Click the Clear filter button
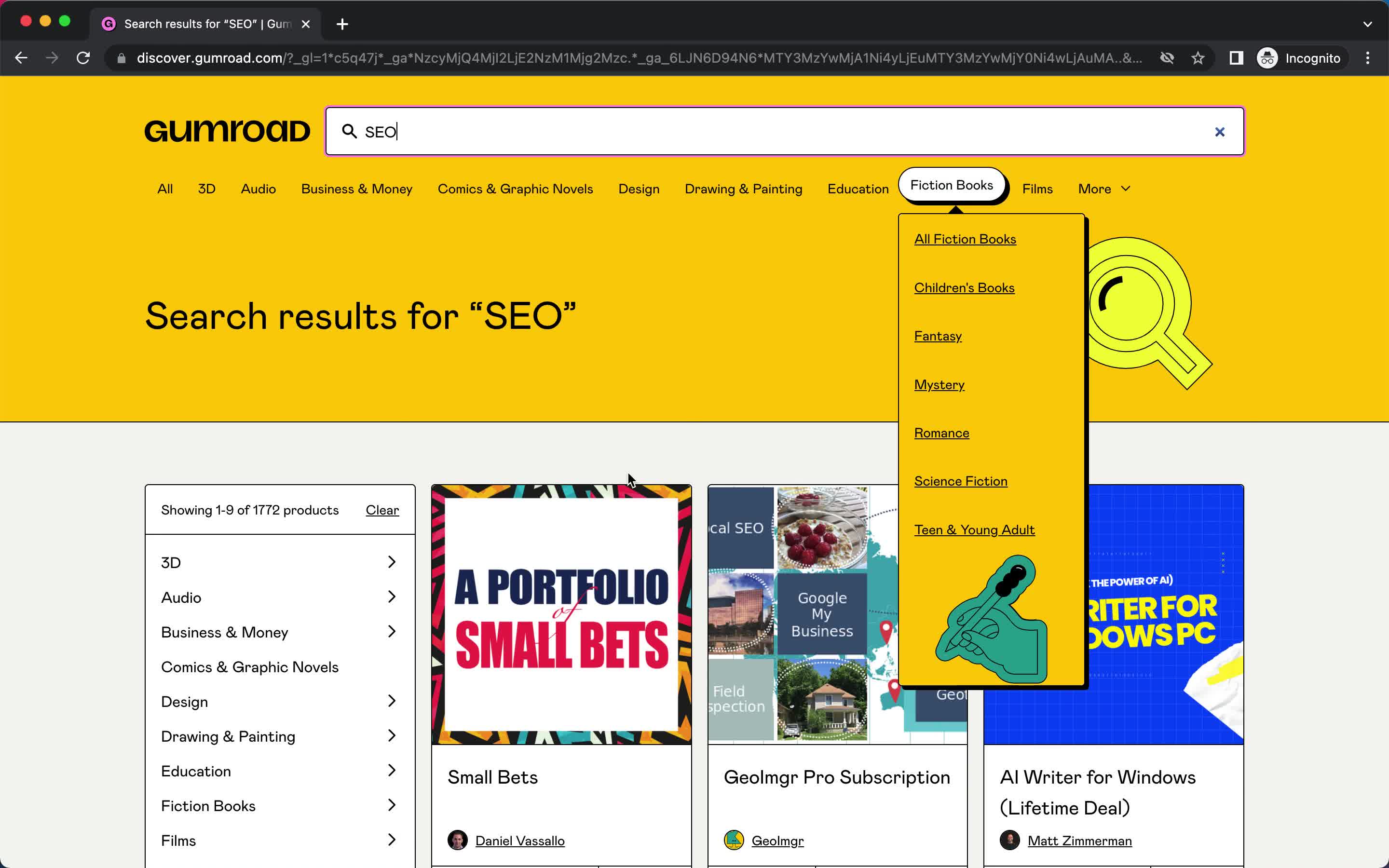1389x868 pixels. [382, 510]
